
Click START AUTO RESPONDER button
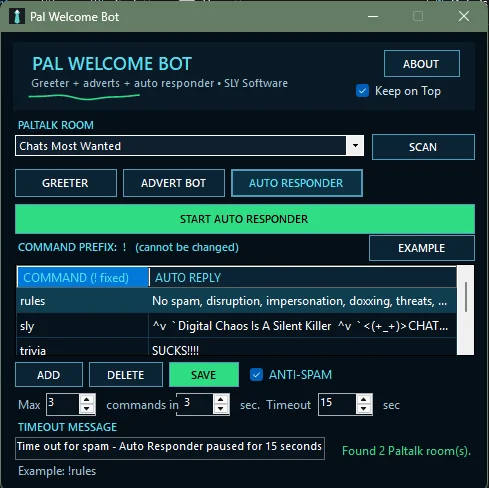[x=245, y=219]
